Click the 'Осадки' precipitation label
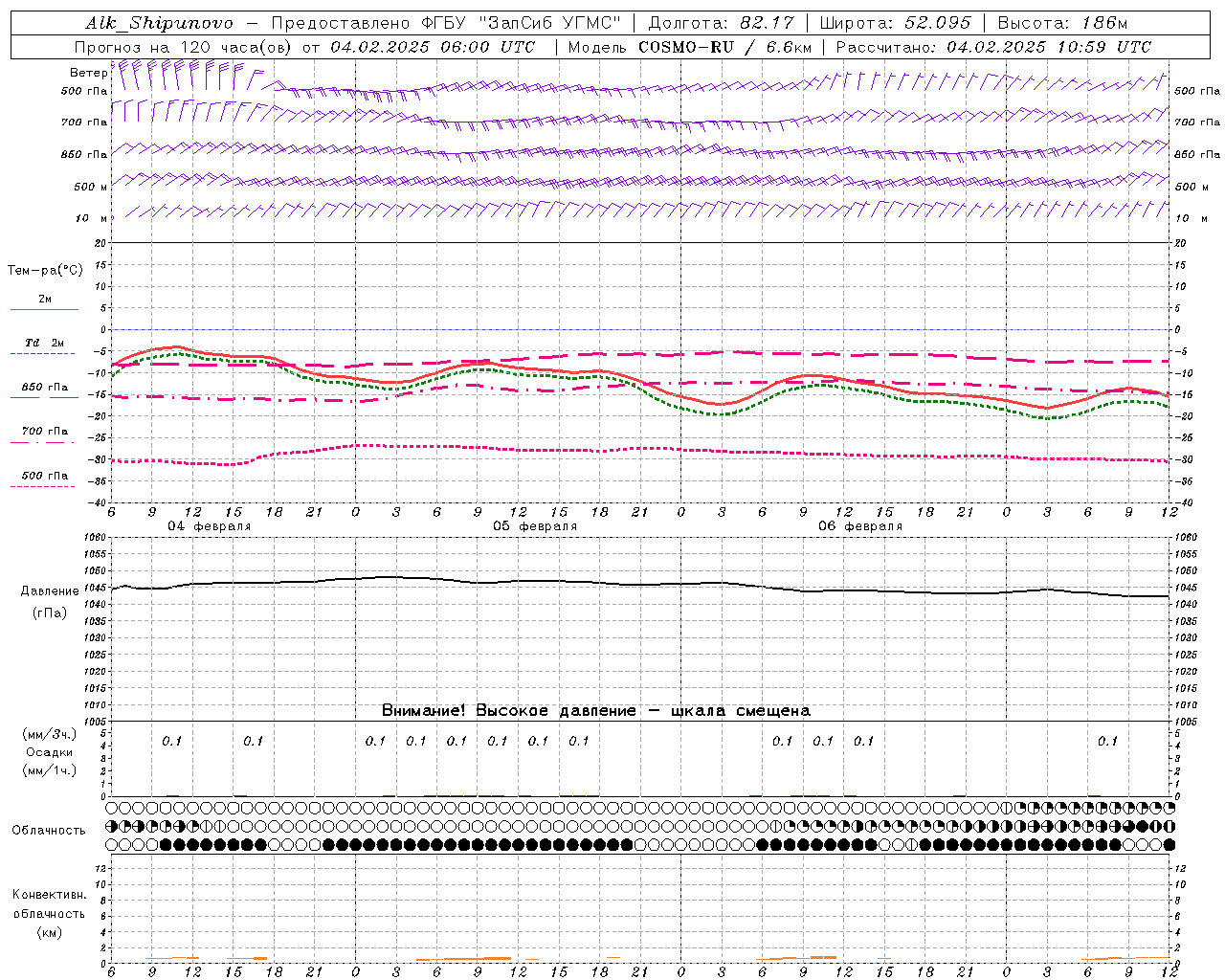 (49, 753)
